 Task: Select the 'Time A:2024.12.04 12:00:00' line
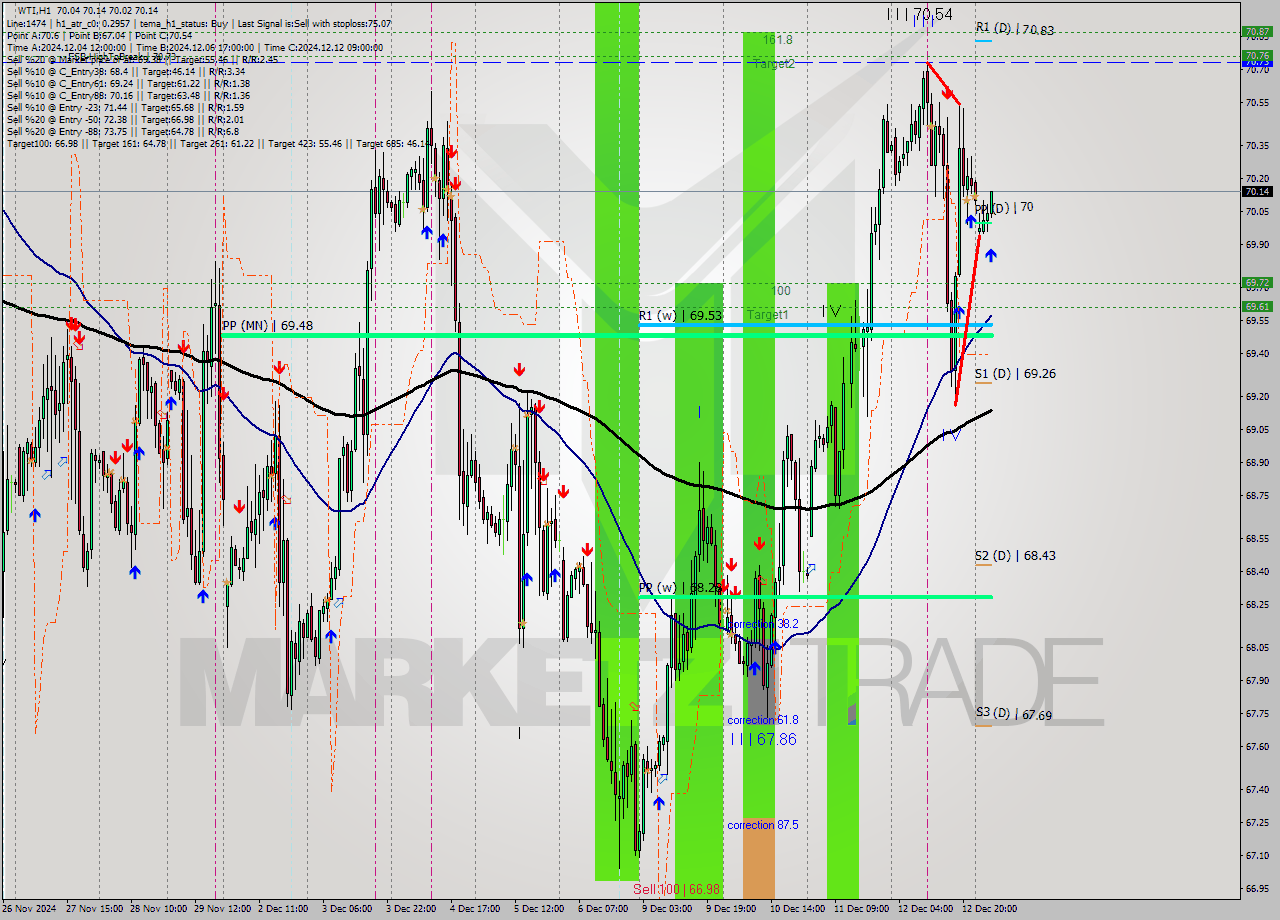click(x=67, y=47)
